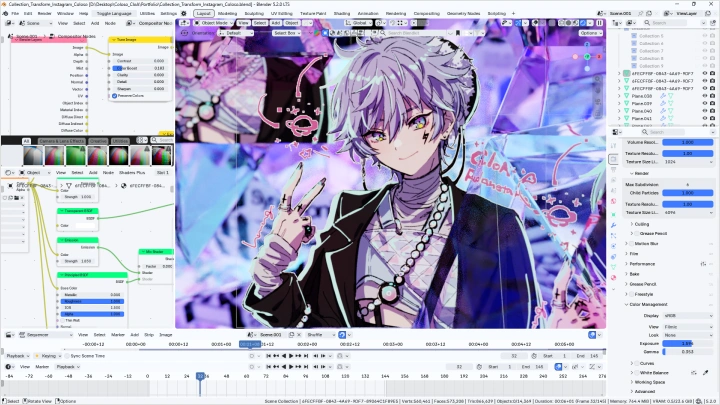Play animation in Sequencer playback row
This screenshot has height=405, width=720.
[291, 355]
